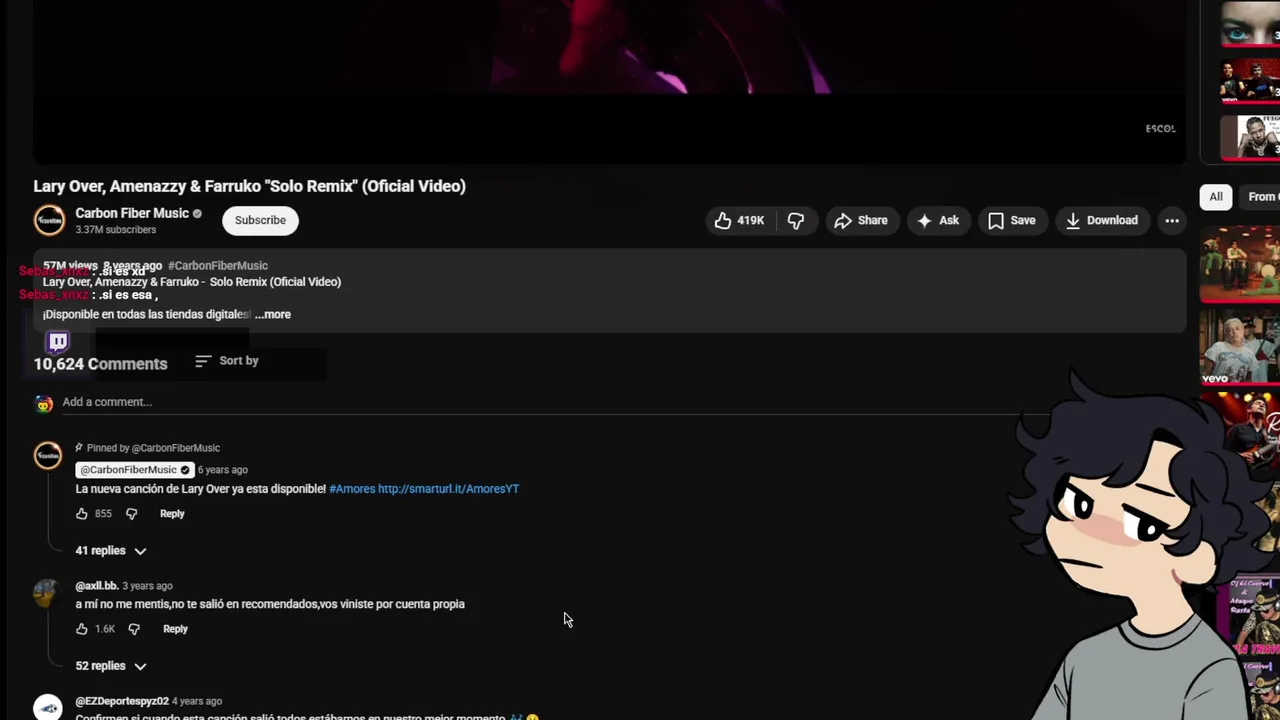
Task: Open @EZDeportespyz02 commenter profile
Action: point(122,701)
